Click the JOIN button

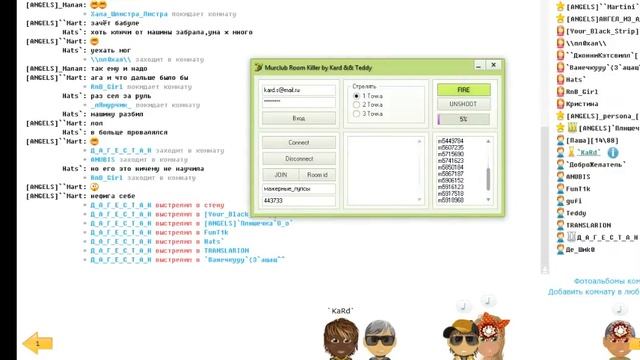[x=281, y=175]
